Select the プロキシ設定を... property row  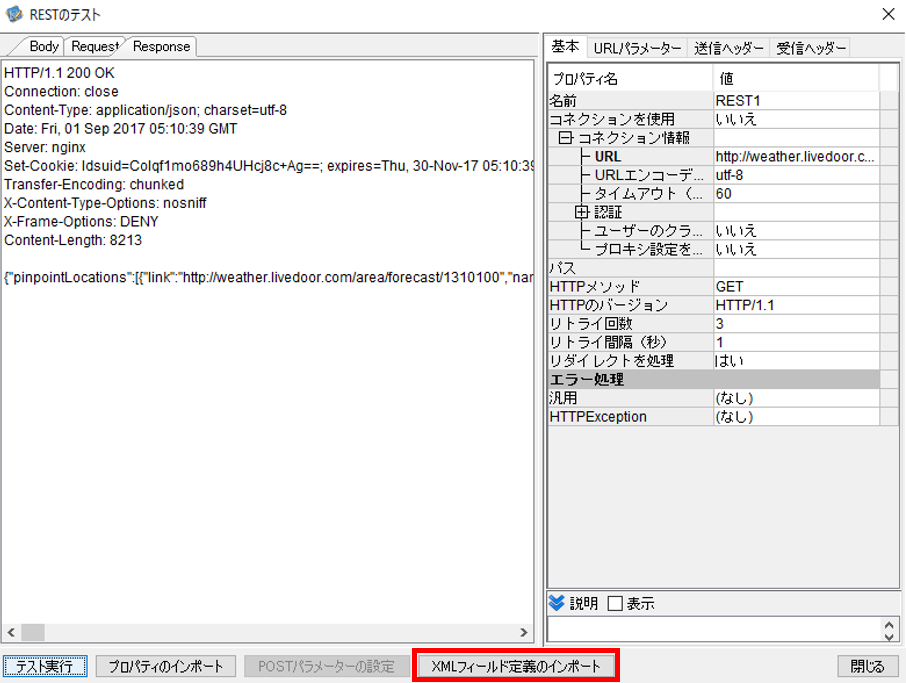714,249
